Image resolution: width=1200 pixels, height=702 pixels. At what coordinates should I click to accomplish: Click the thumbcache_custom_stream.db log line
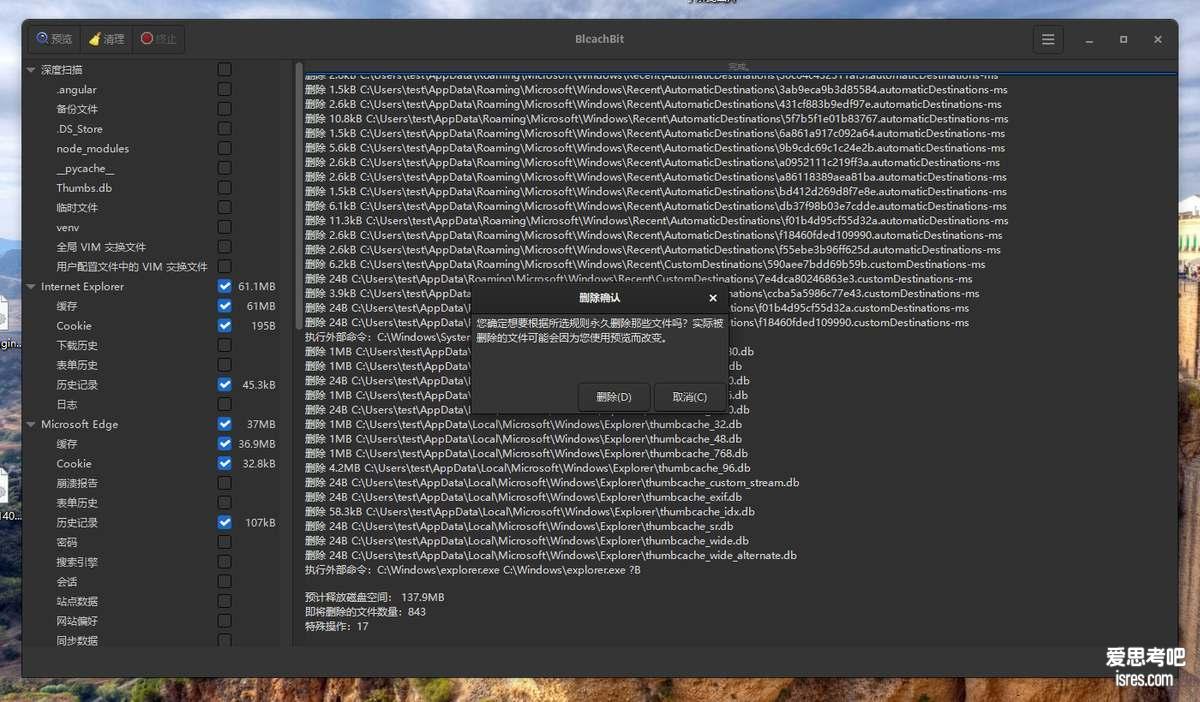(552, 483)
